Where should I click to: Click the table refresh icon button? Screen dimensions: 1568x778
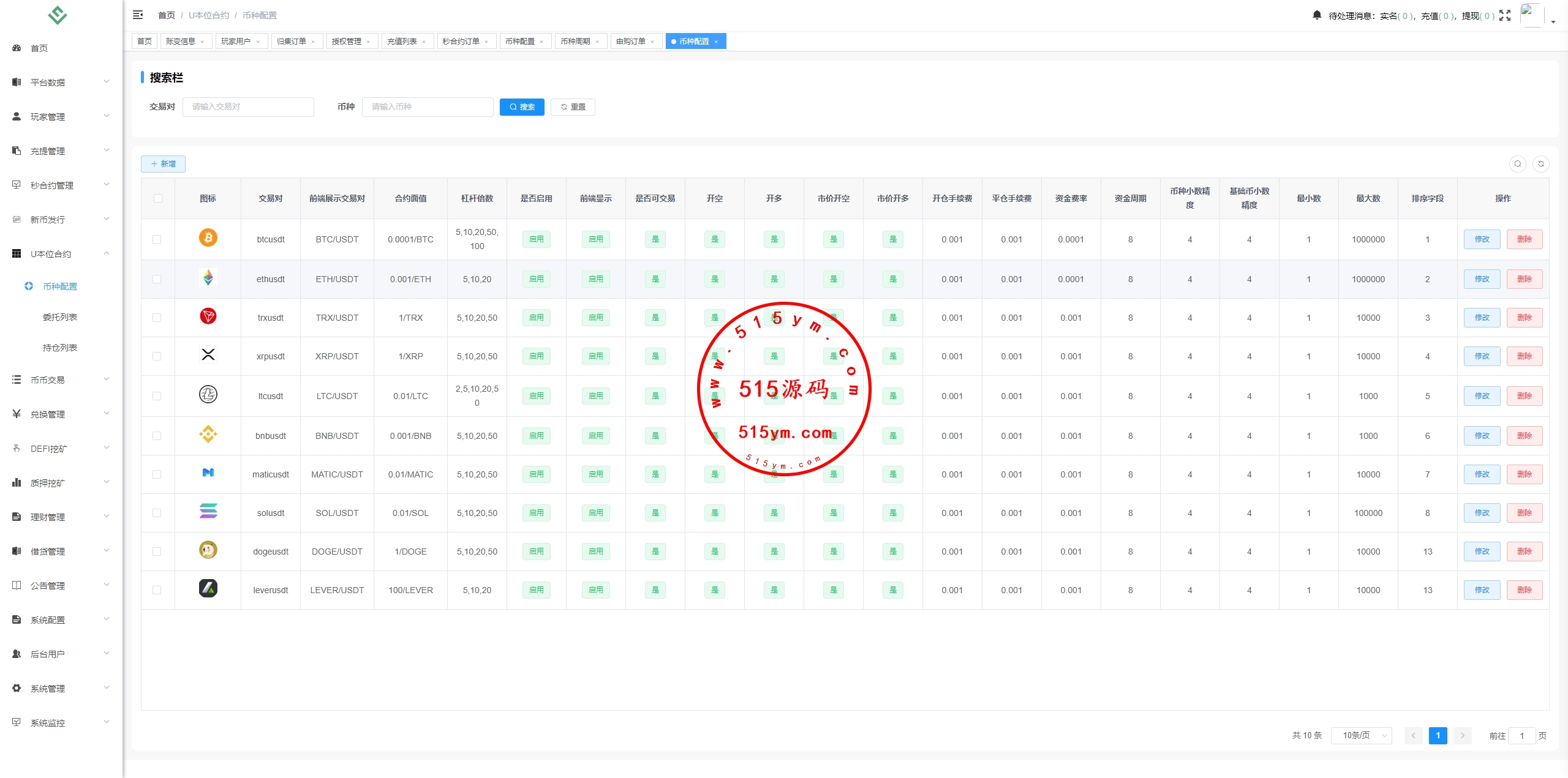coord(1541,164)
